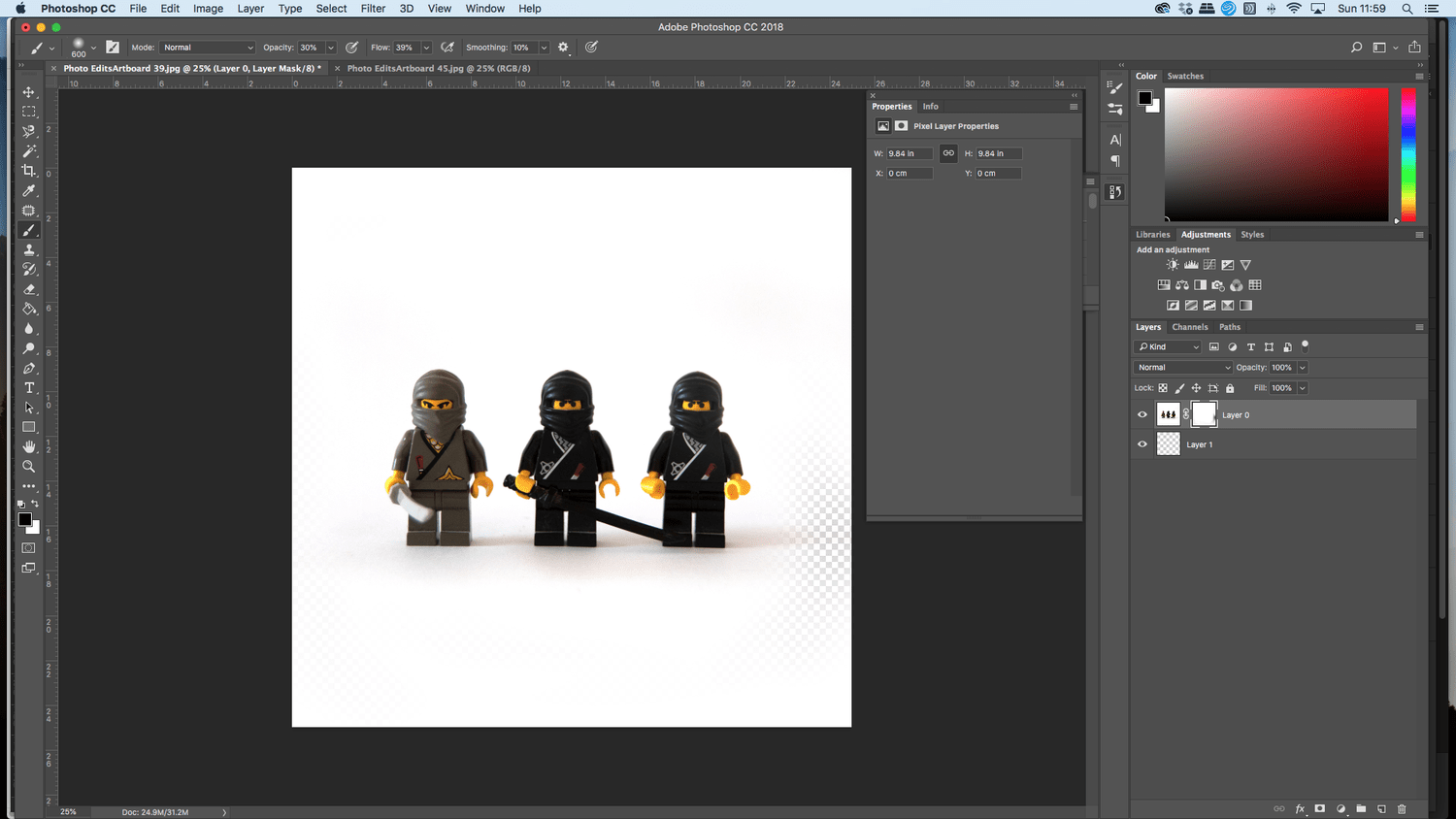Toggle lock transparent pixels
This screenshot has height=819, width=1456.
pyautogui.click(x=1163, y=388)
